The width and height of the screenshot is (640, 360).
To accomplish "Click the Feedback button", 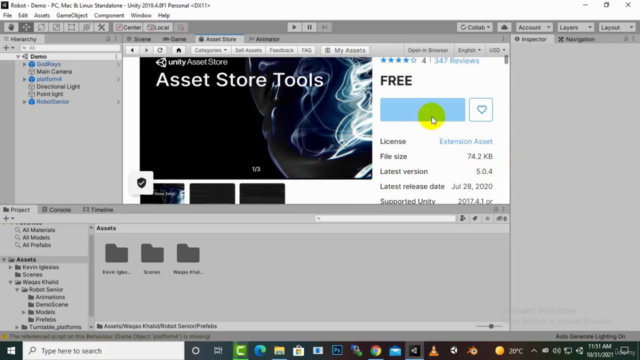I will click(282, 50).
